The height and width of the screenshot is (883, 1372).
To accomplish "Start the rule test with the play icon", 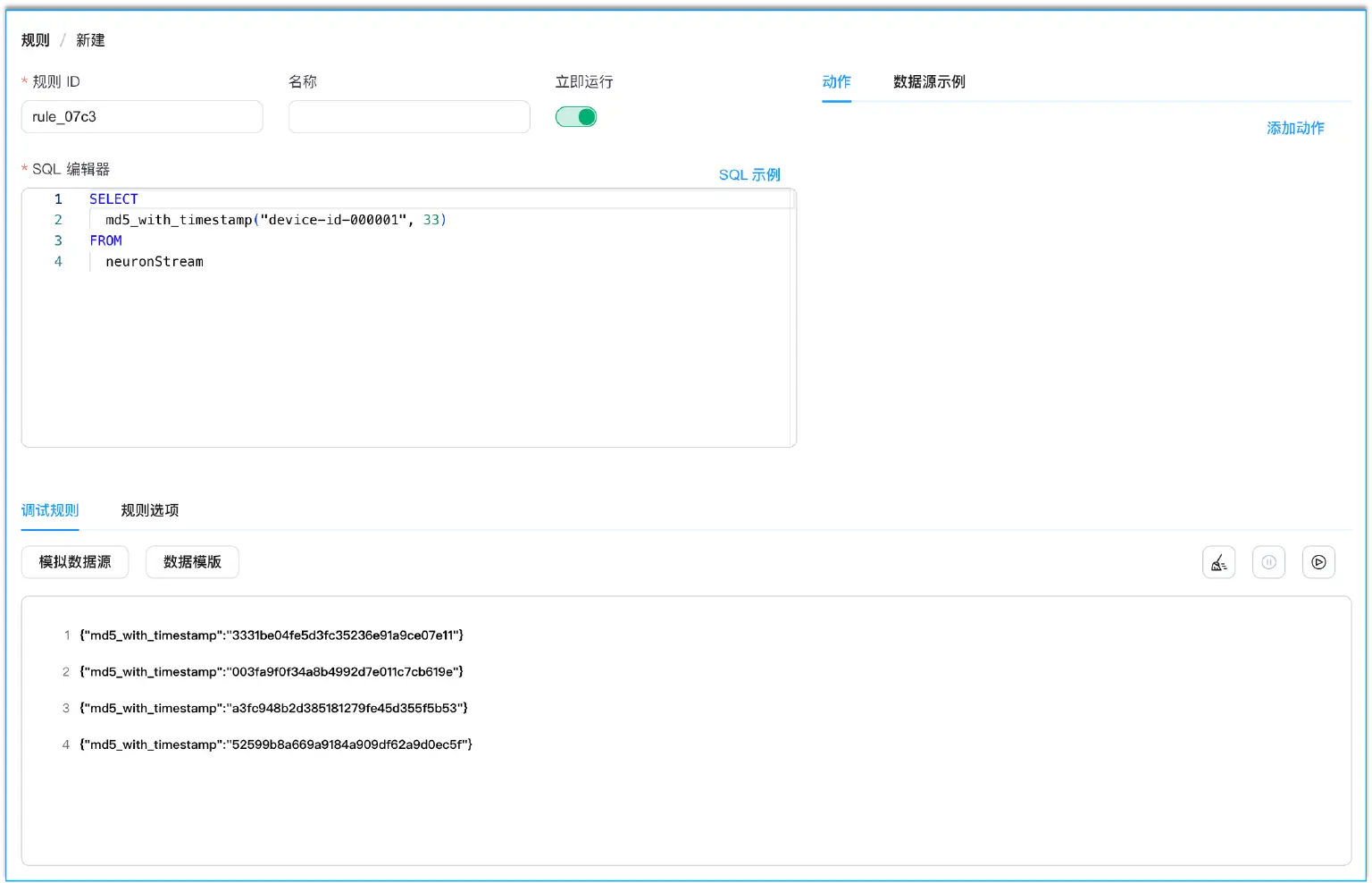I will tap(1318, 562).
